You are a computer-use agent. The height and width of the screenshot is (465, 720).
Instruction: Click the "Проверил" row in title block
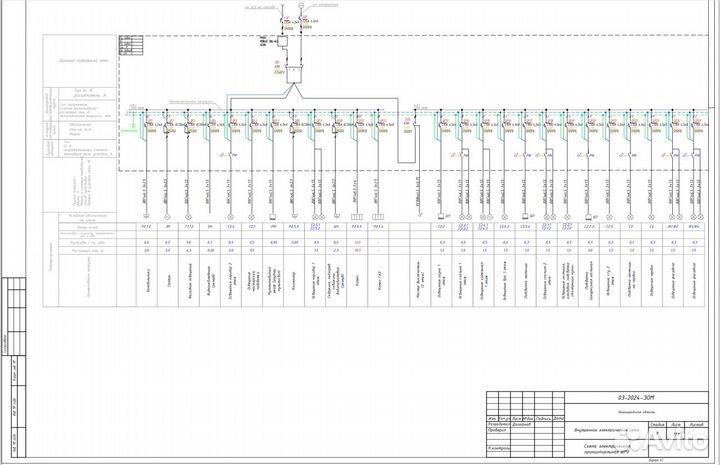[498, 432]
